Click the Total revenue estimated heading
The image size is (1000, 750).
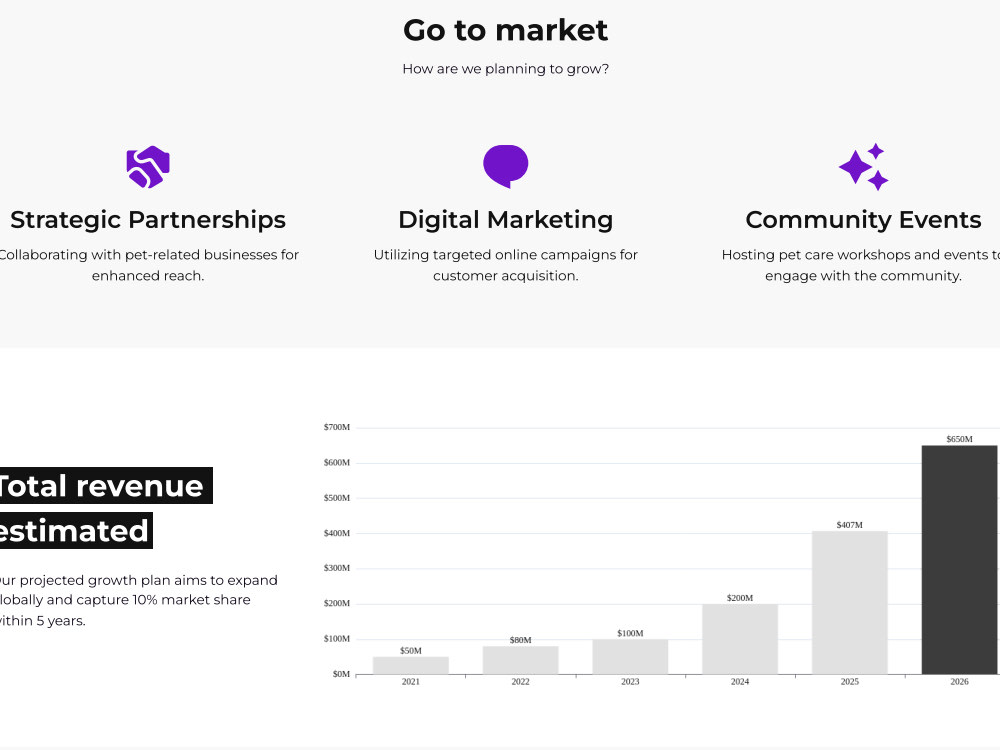coord(102,508)
